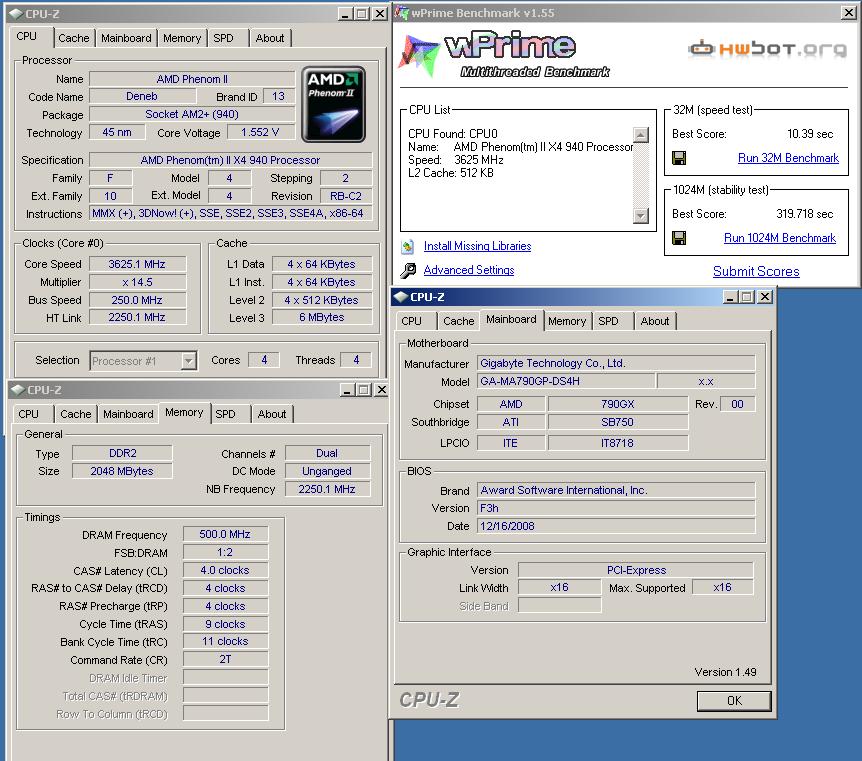The width and height of the screenshot is (862, 761).
Task: Click the wPrime title bar application icon
Action: [x=402, y=12]
